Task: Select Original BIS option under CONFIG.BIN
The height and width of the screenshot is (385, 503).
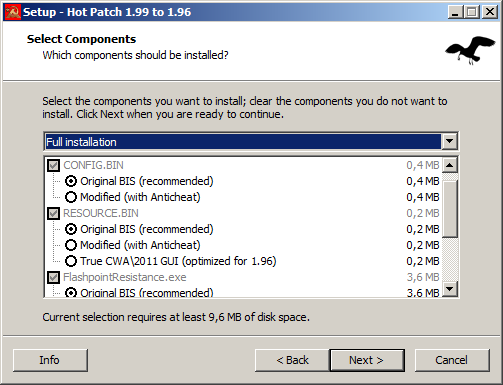Action: [71, 181]
